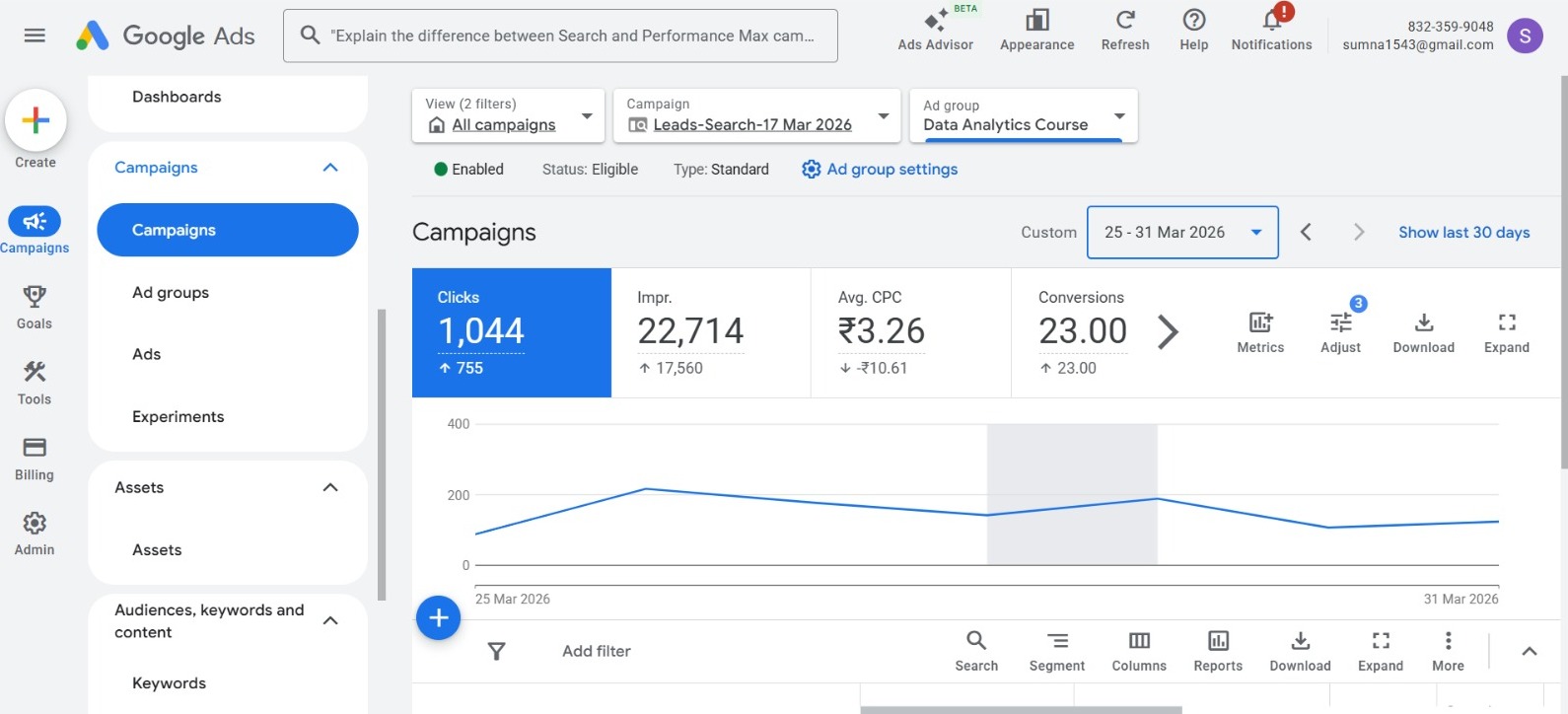Select Ad groups in sidebar
This screenshot has height=714, width=1568.
click(x=171, y=293)
